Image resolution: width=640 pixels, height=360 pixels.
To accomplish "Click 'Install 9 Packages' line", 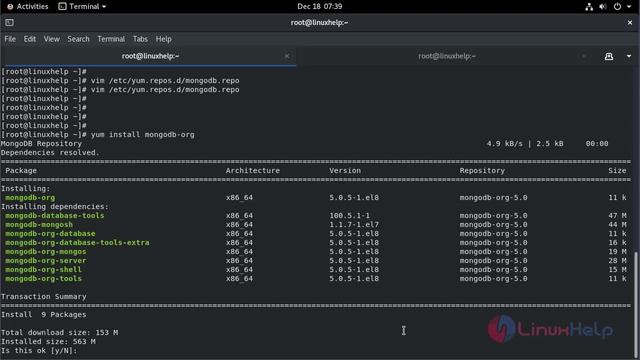I will point(44,315).
